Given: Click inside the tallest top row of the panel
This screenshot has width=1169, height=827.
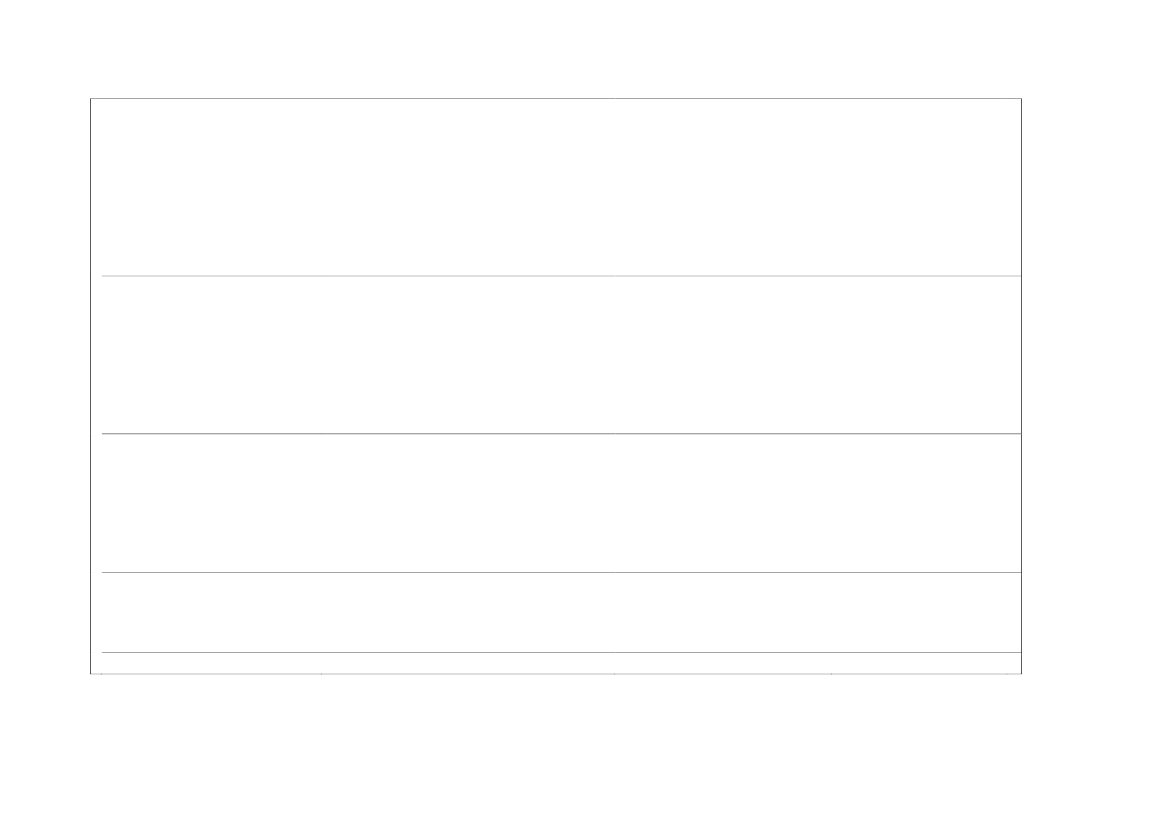Looking at the screenshot, I should point(556,187).
